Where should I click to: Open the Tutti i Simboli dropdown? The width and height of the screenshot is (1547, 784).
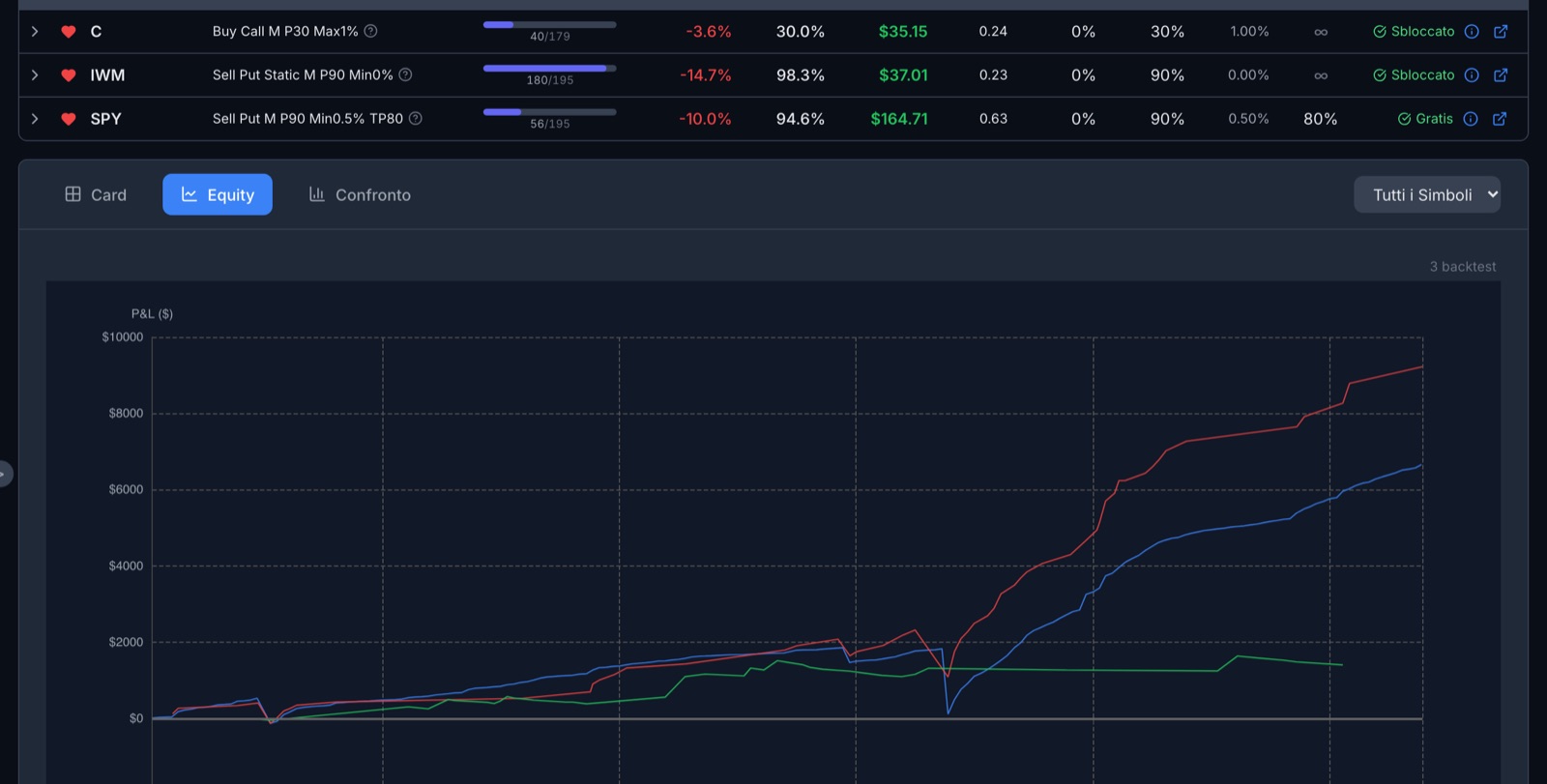coord(1427,194)
